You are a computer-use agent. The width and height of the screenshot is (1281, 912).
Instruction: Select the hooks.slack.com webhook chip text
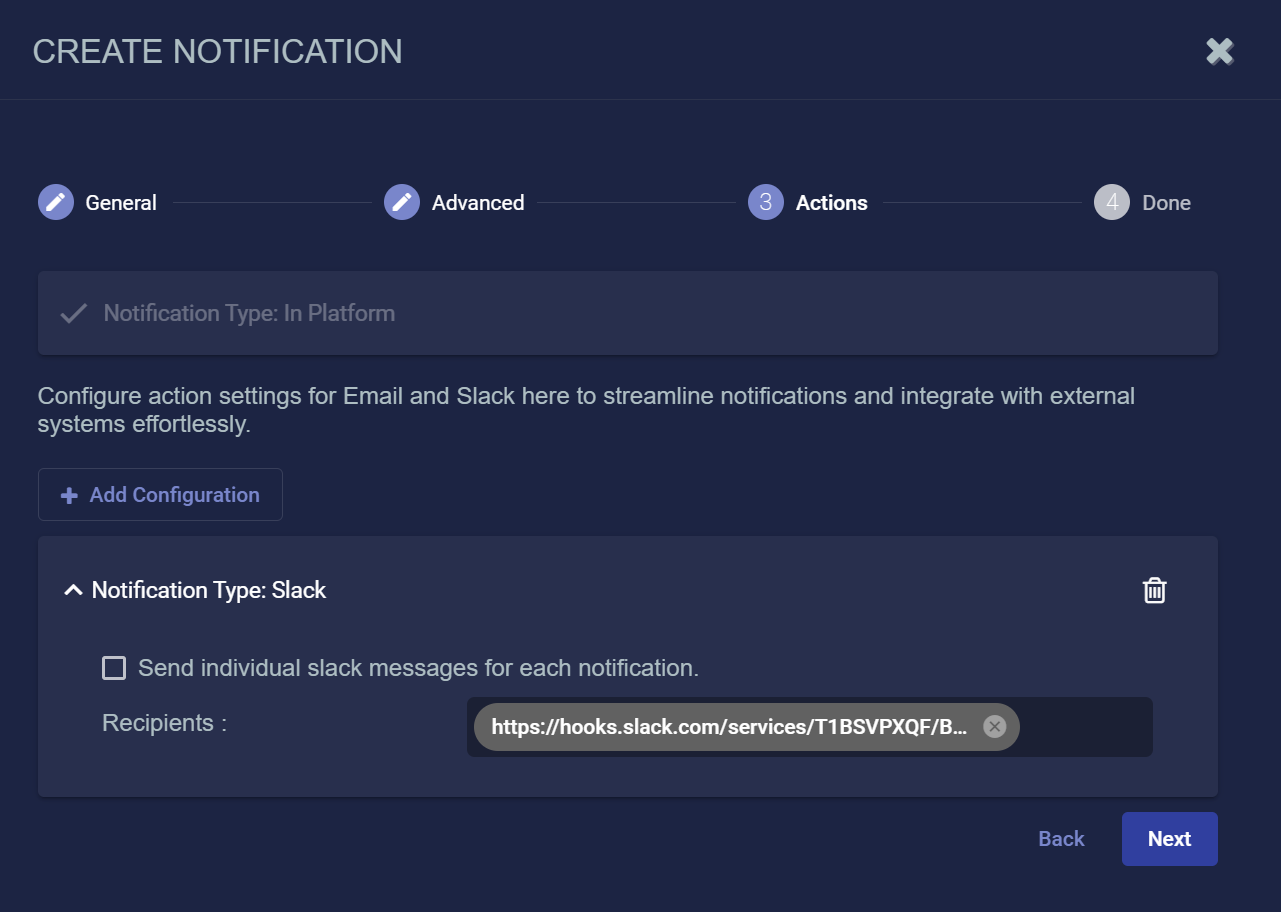pyautogui.click(x=730, y=727)
